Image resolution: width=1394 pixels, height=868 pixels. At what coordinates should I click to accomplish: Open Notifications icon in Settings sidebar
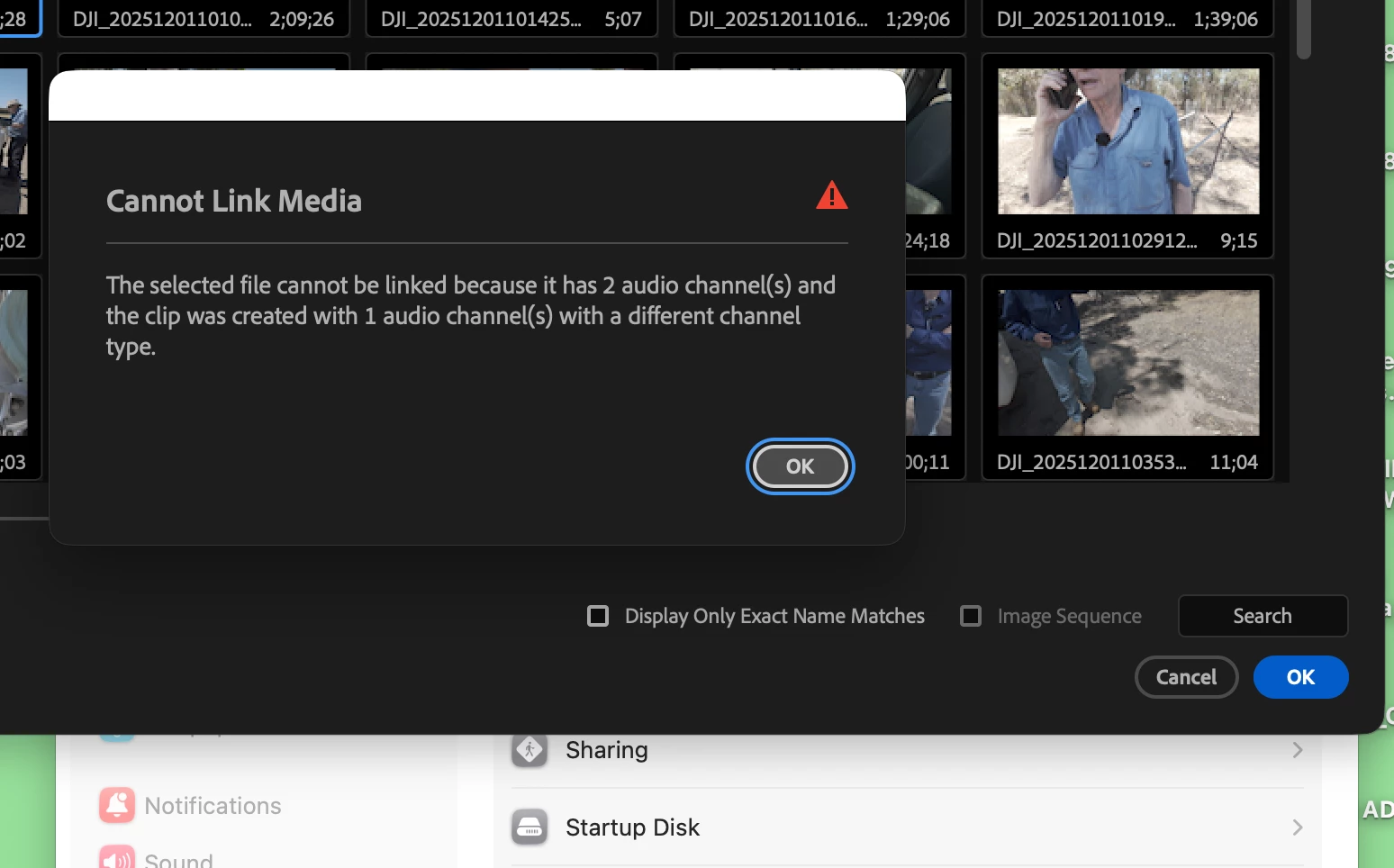tap(117, 805)
